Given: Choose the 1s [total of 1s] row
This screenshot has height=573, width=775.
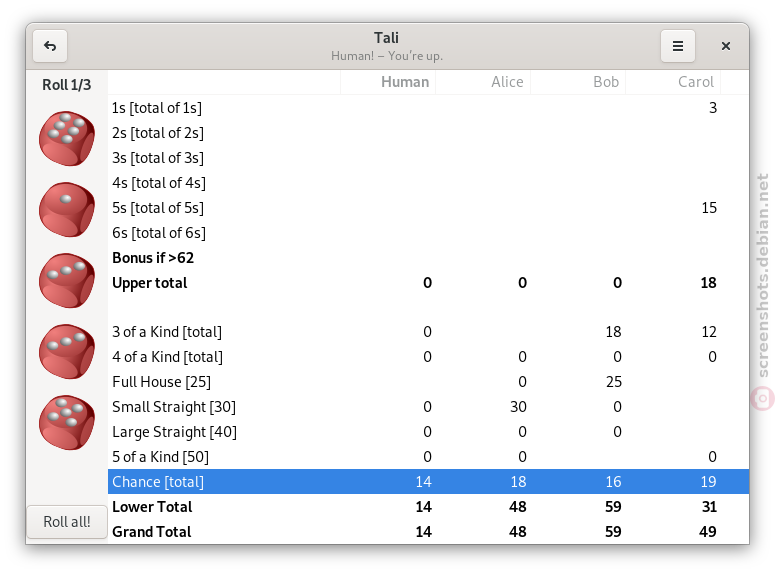Looking at the screenshot, I should (428, 108).
